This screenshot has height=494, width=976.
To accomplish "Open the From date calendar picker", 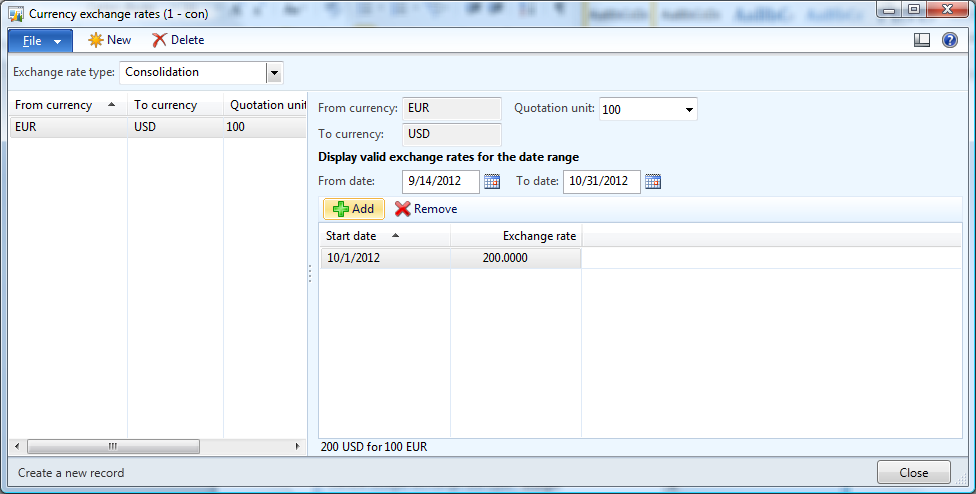I will [x=492, y=181].
